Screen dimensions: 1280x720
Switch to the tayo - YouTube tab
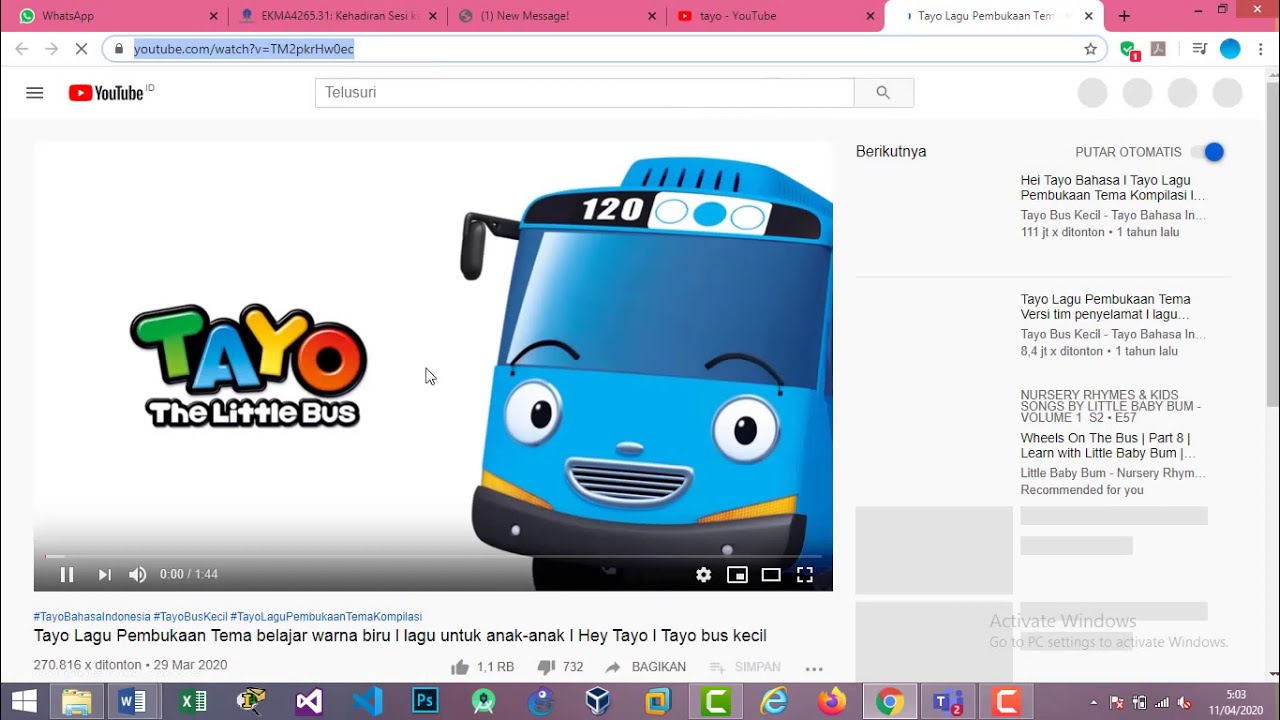pos(776,16)
